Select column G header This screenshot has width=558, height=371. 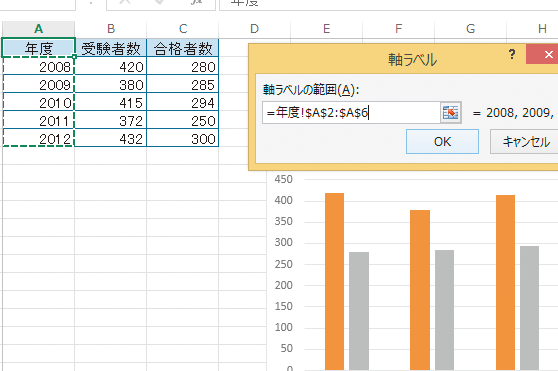click(x=470, y=29)
